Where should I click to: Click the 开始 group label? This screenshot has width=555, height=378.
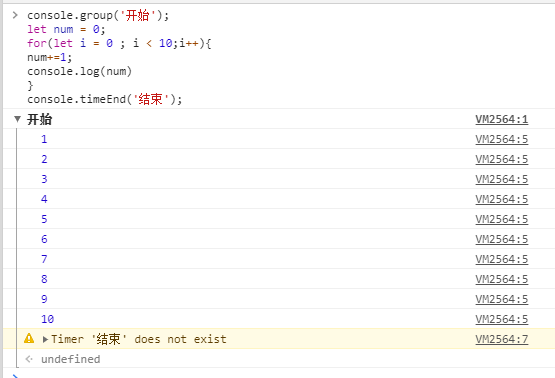pos(40,119)
